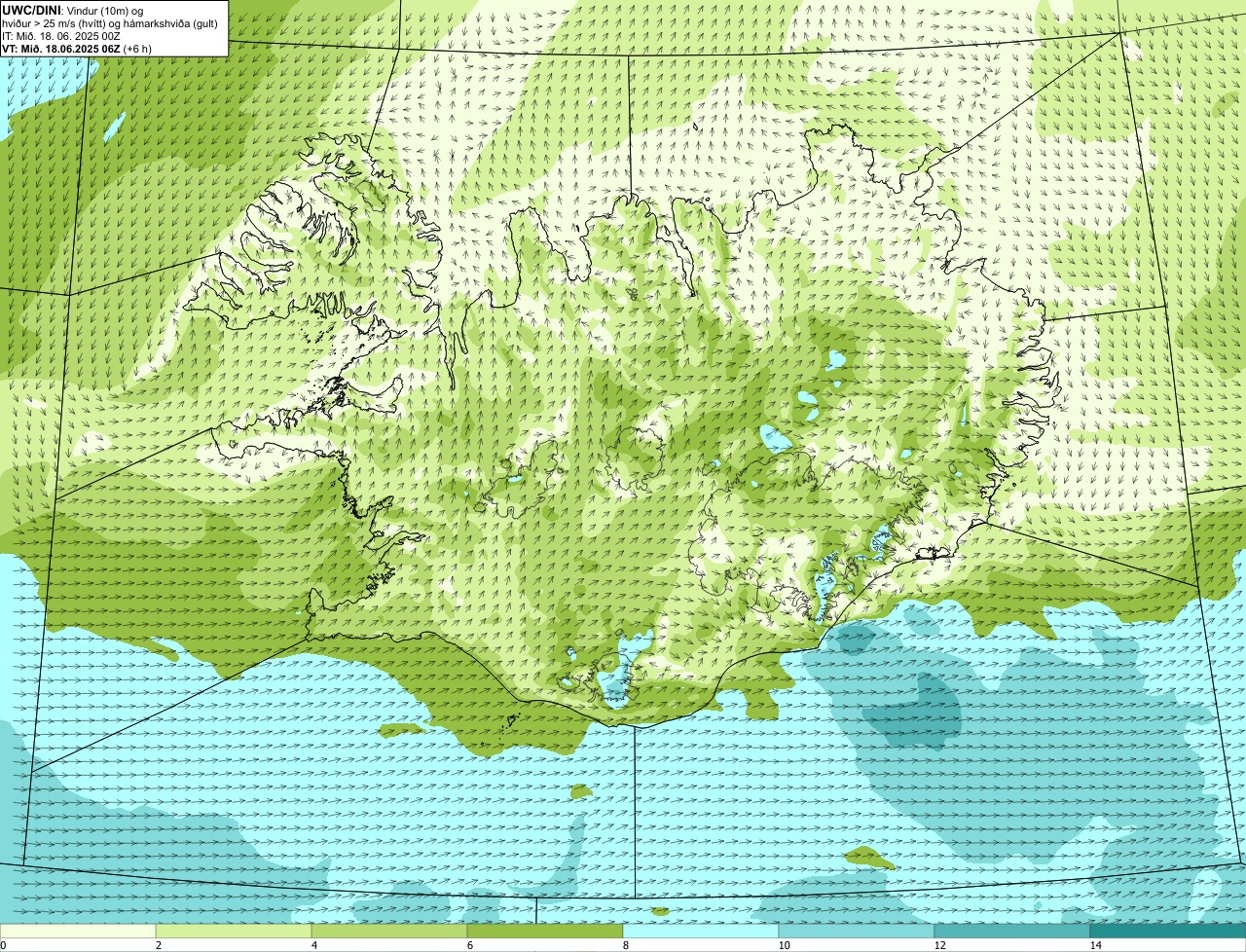Click the legend value label '14'

[x=1095, y=945]
